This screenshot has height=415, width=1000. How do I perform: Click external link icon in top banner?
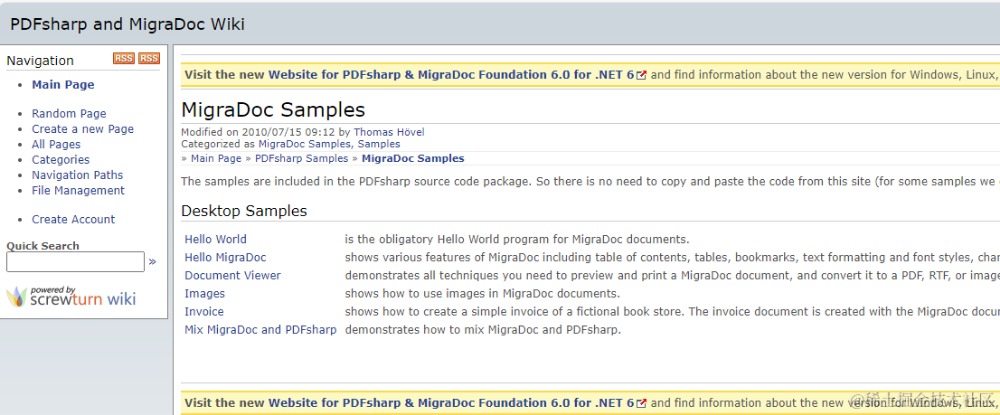tap(642, 75)
